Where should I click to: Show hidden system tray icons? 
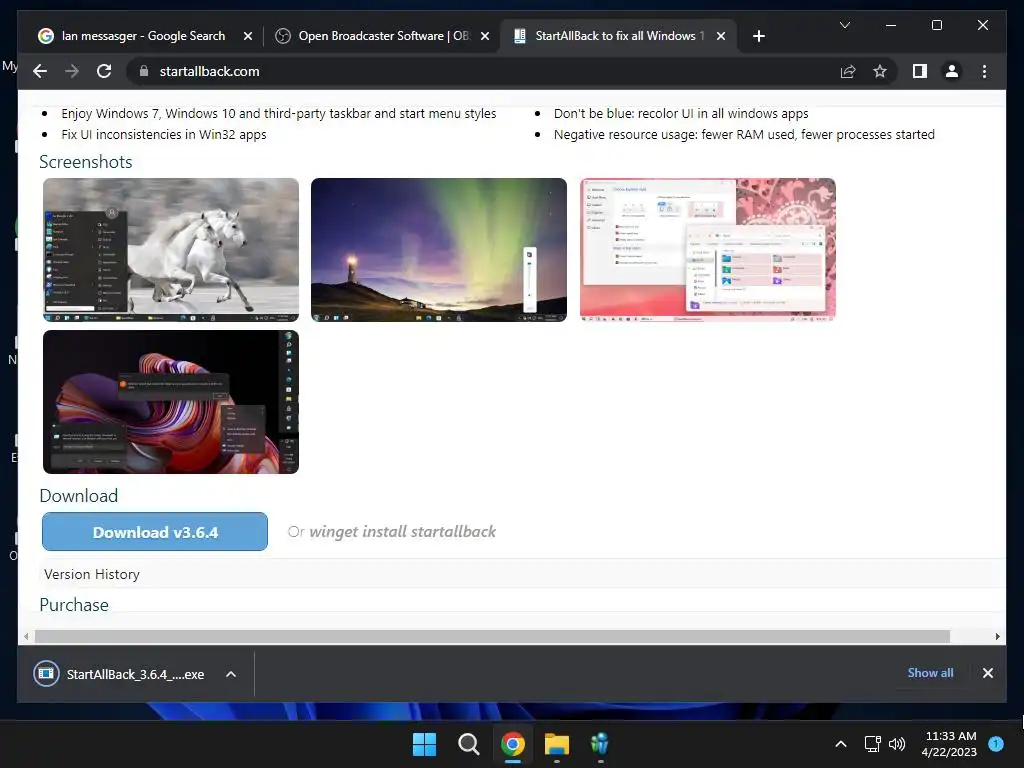(841, 744)
